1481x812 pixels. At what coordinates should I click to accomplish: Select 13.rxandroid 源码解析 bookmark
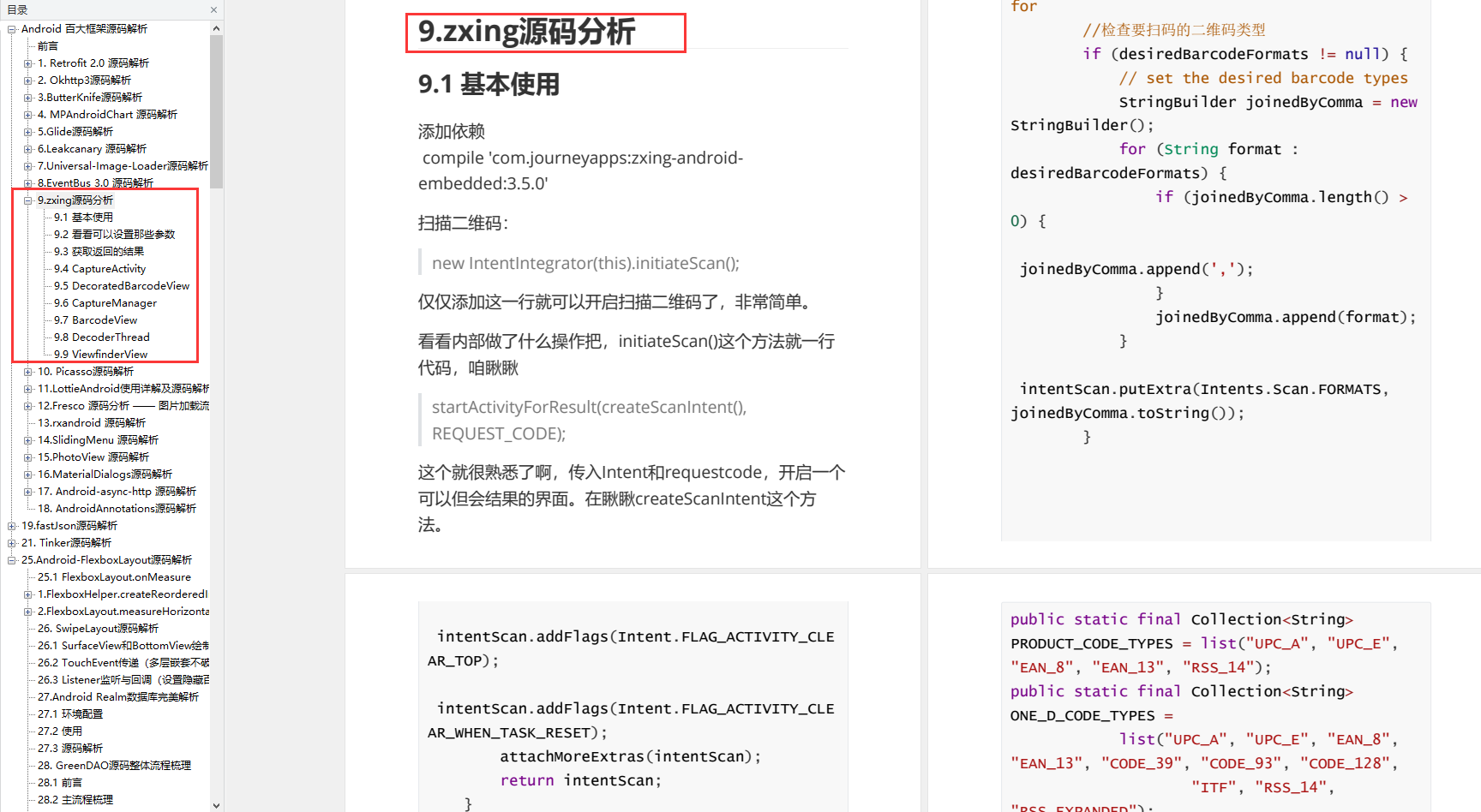[92, 423]
